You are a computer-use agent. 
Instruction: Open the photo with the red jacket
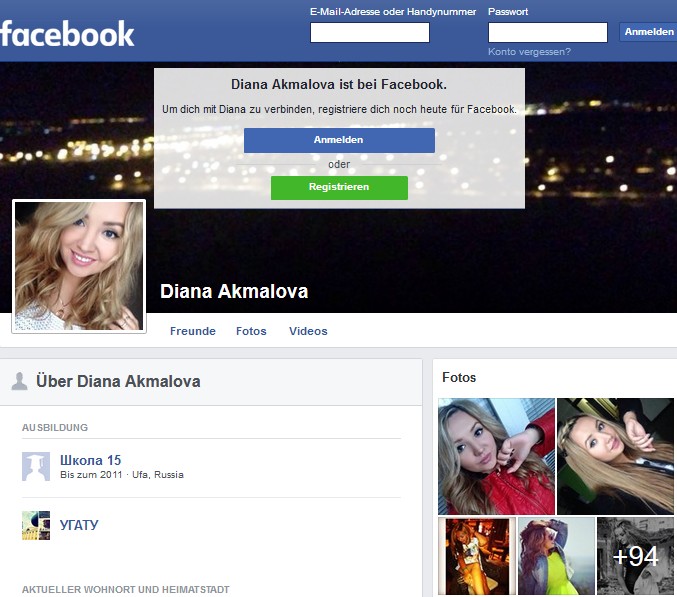496,456
